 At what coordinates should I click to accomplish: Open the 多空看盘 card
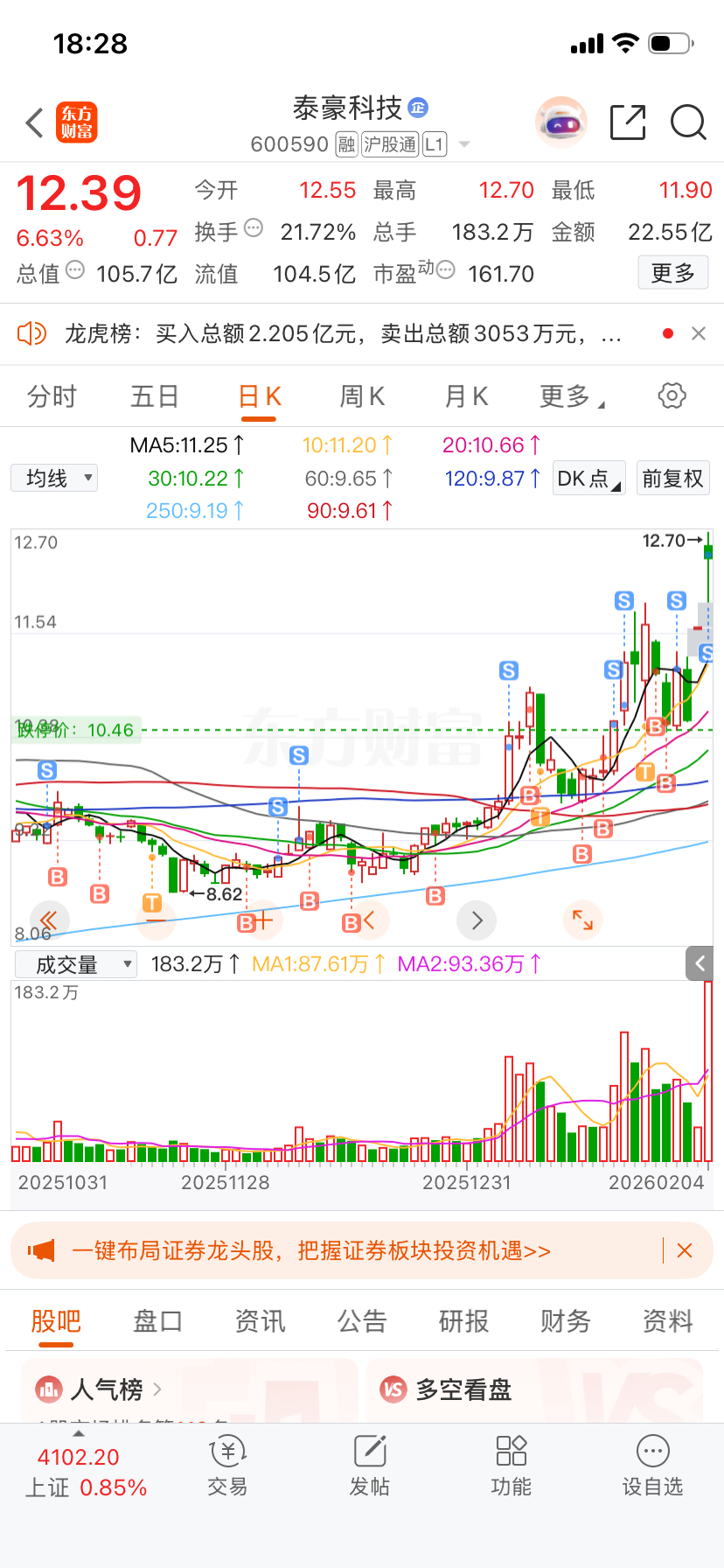click(x=535, y=1389)
